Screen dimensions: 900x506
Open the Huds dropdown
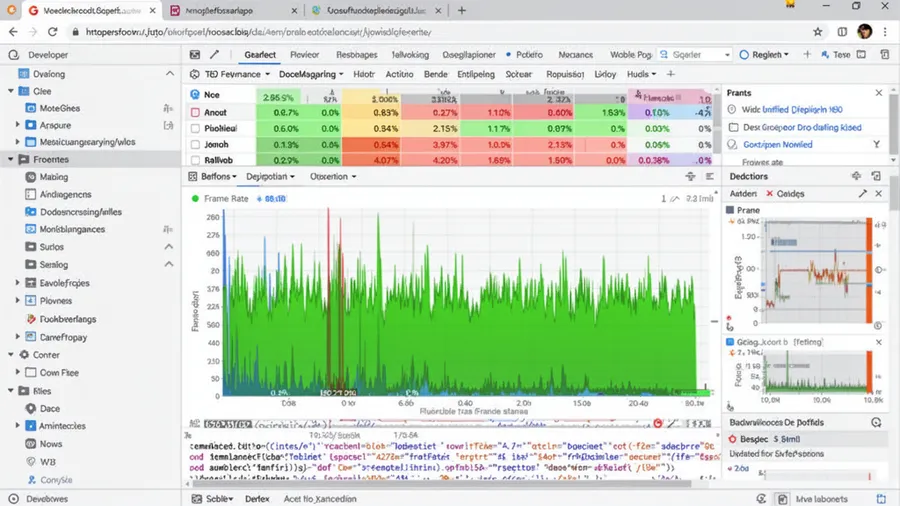click(x=641, y=74)
